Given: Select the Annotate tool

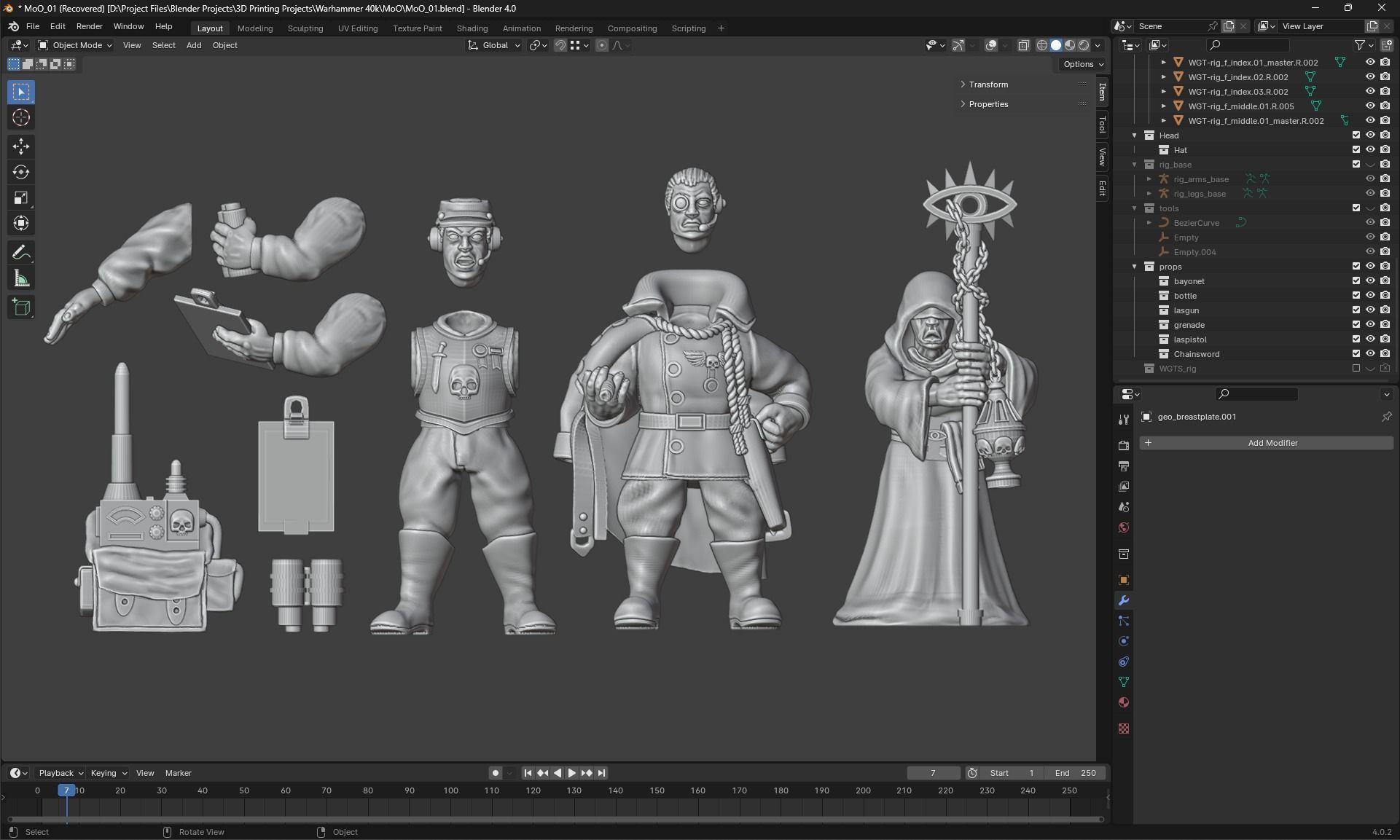Looking at the screenshot, I should [21, 253].
